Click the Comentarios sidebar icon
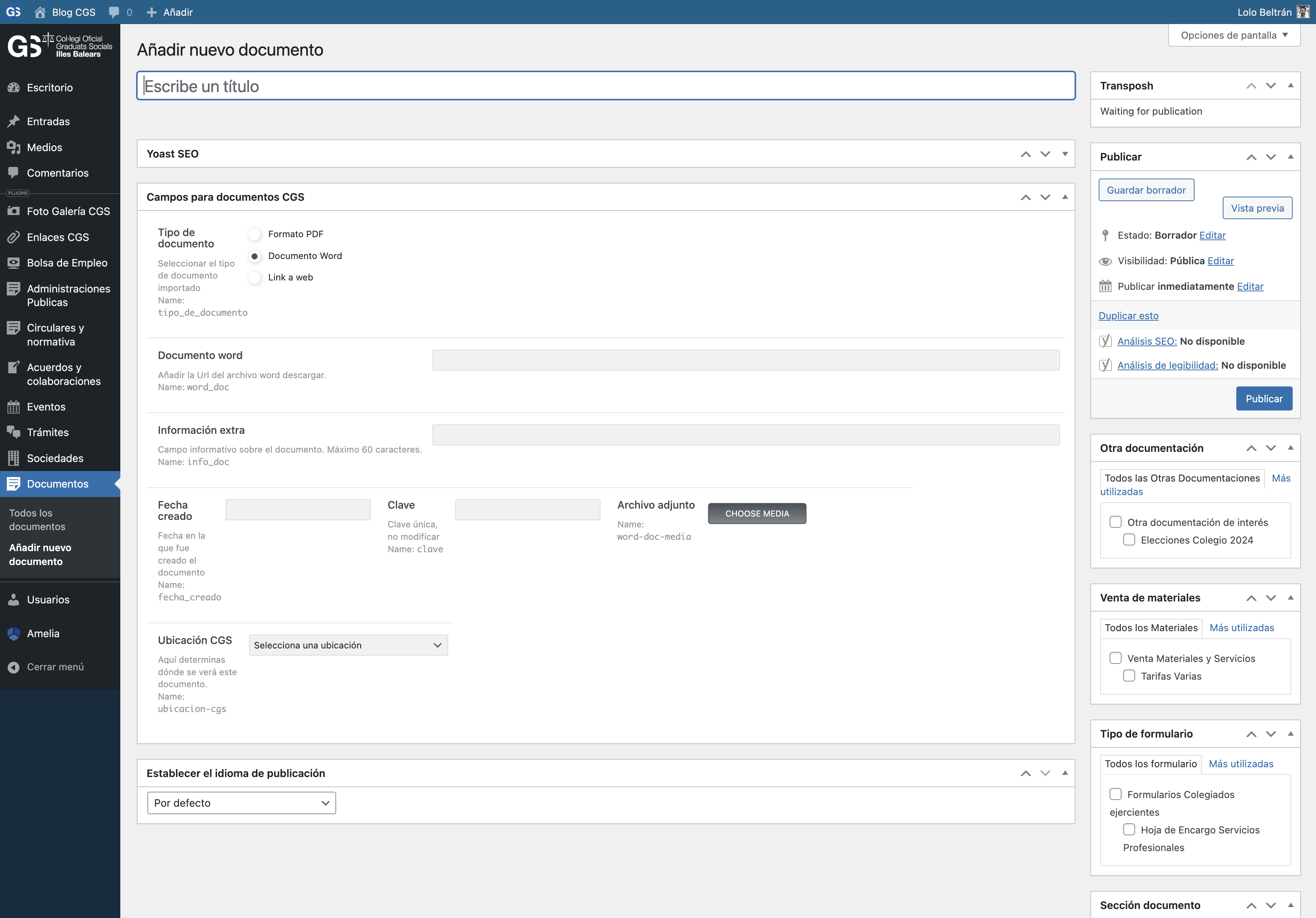The height and width of the screenshot is (918, 1316). [x=14, y=173]
